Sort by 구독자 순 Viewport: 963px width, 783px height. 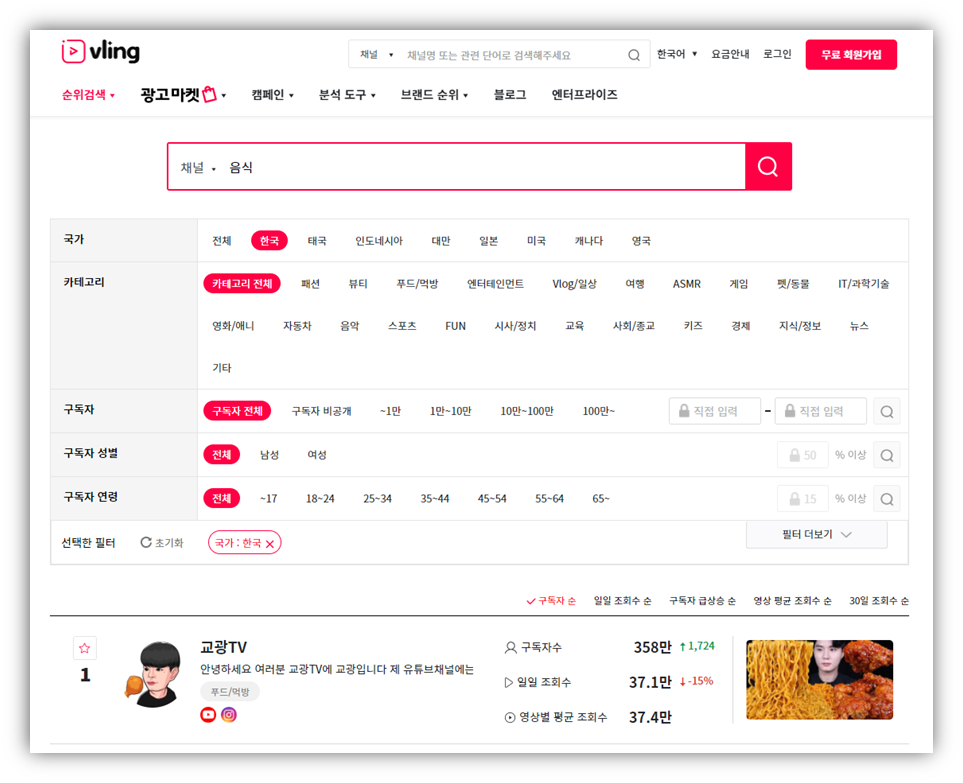pyautogui.click(x=551, y=601)
